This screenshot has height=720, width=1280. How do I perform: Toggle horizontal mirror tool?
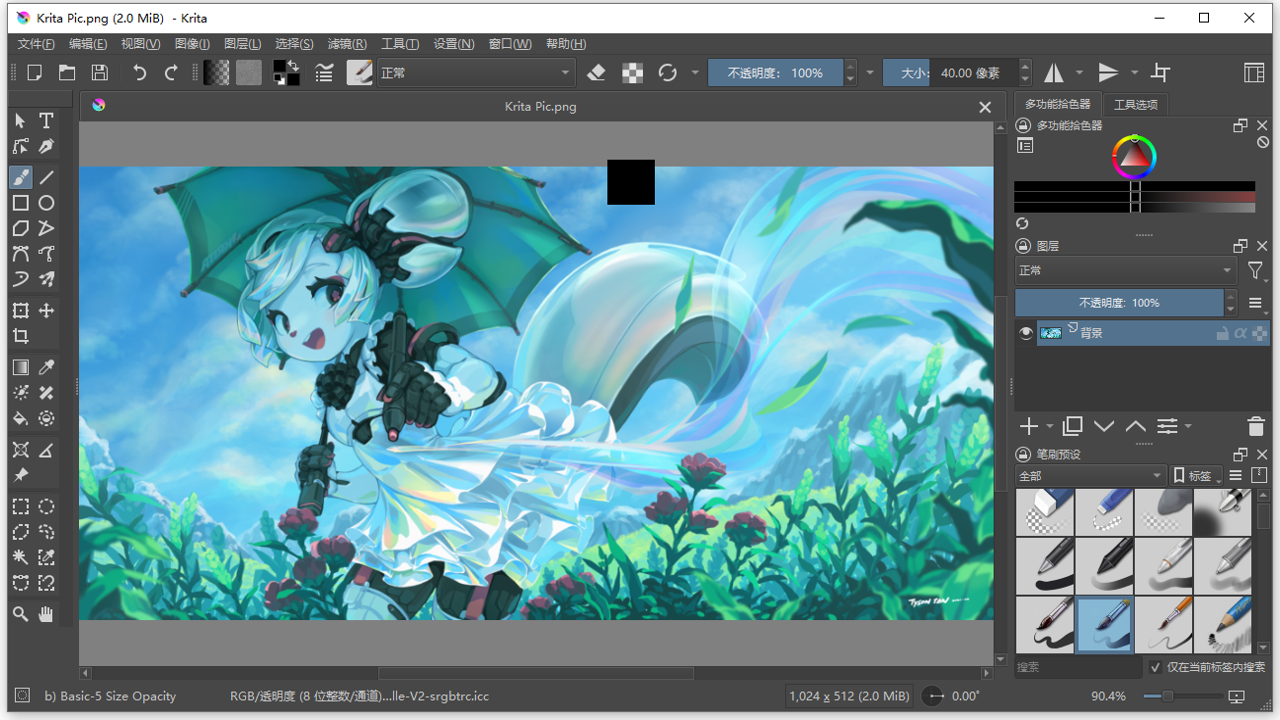(x=1054, y=73)
